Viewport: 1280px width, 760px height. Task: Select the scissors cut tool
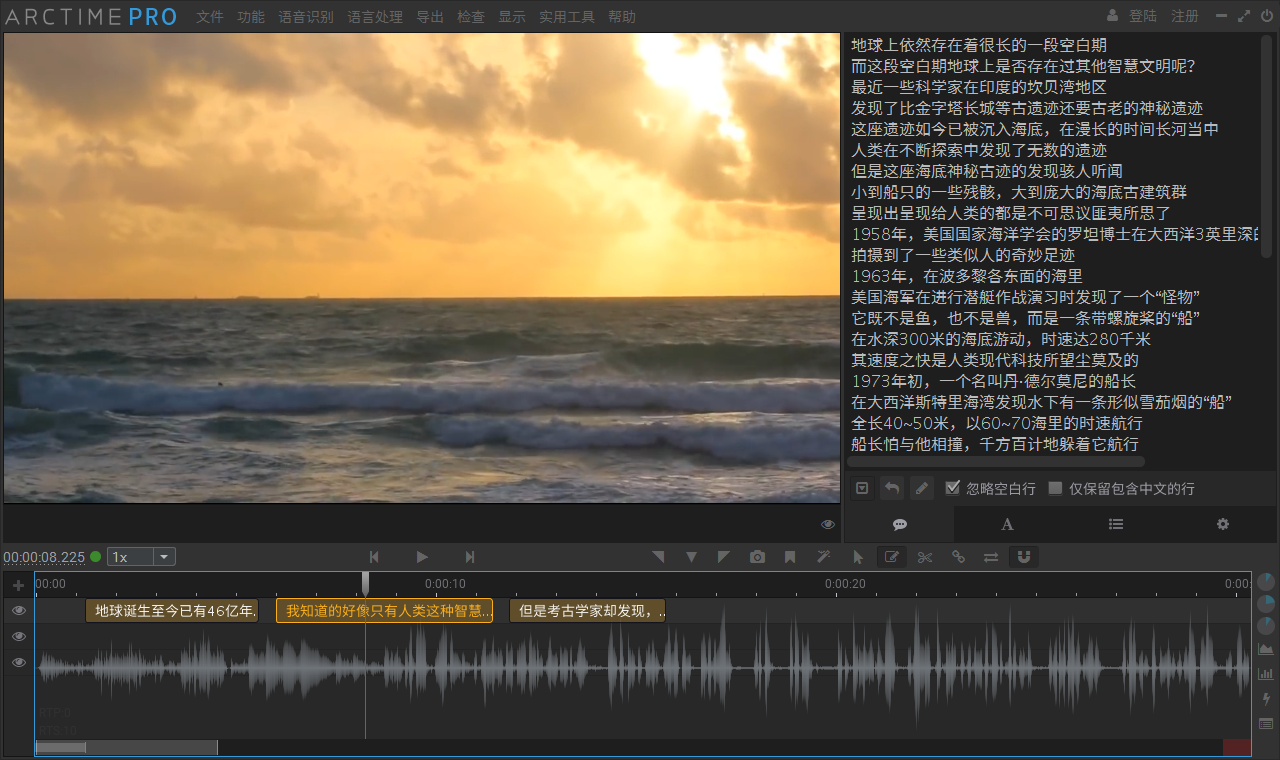click(925, 557)
